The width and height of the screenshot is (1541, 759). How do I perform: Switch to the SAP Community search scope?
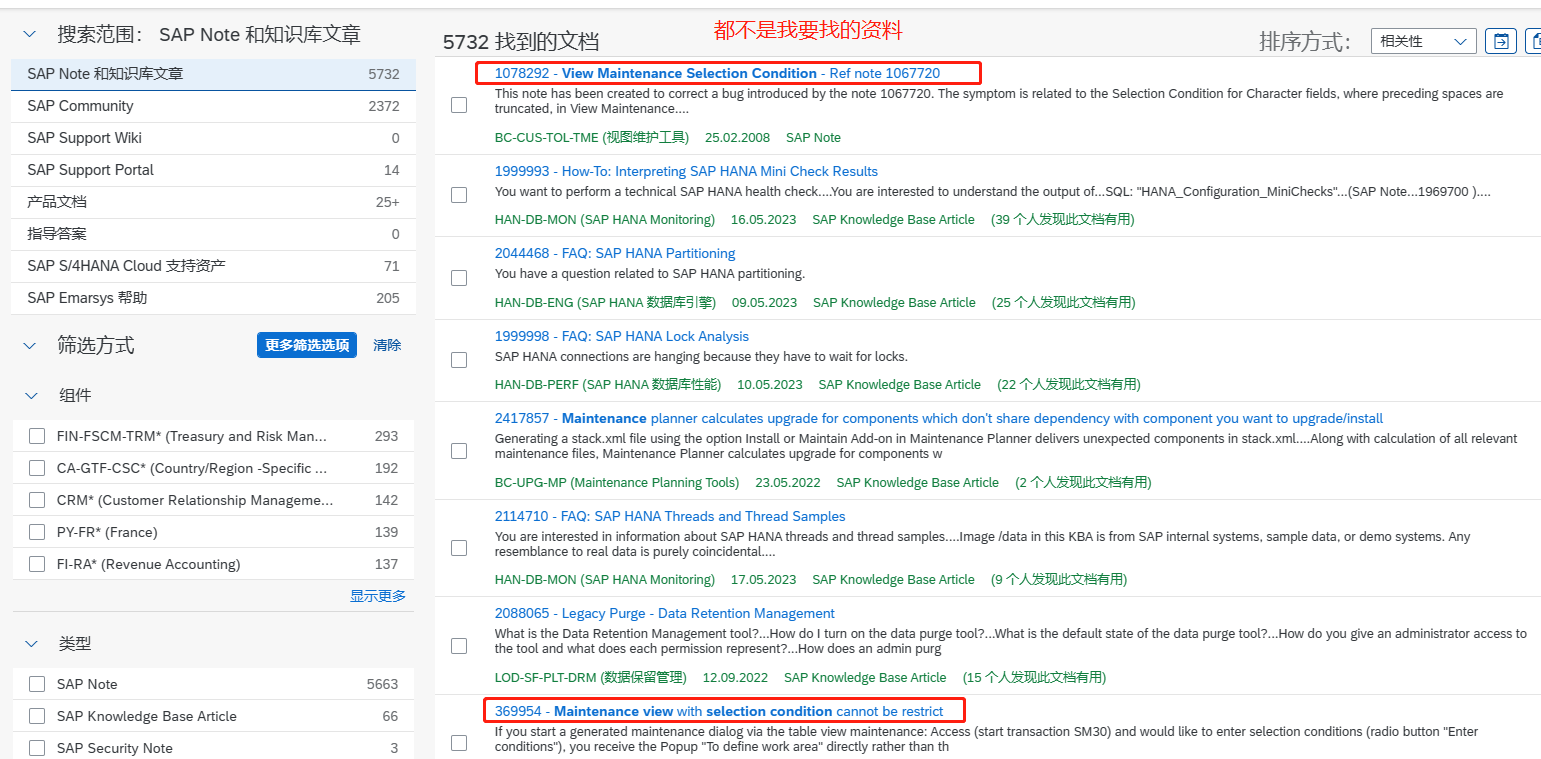pos(90,105)
